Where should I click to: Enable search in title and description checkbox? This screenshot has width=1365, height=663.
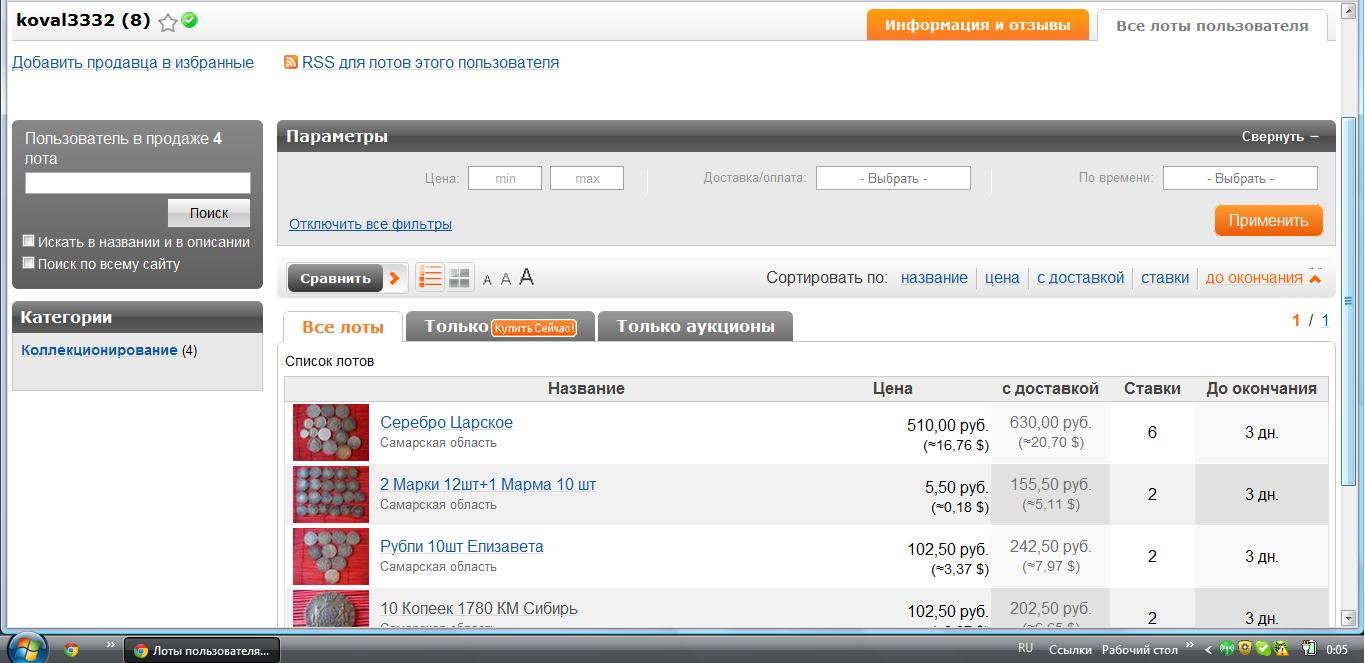(x=29, y=241)
